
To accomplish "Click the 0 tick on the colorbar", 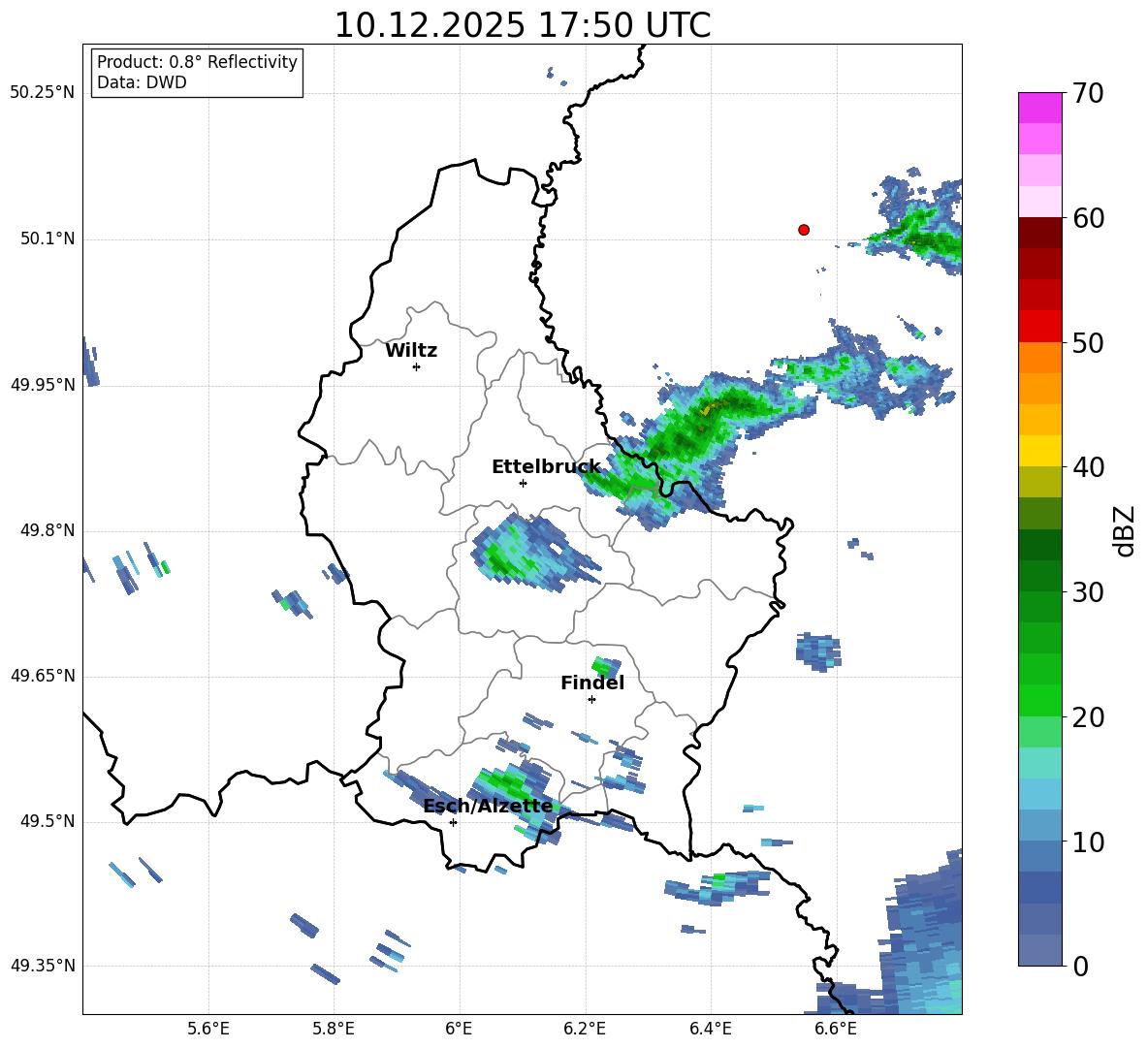I will click(1080, 966).
